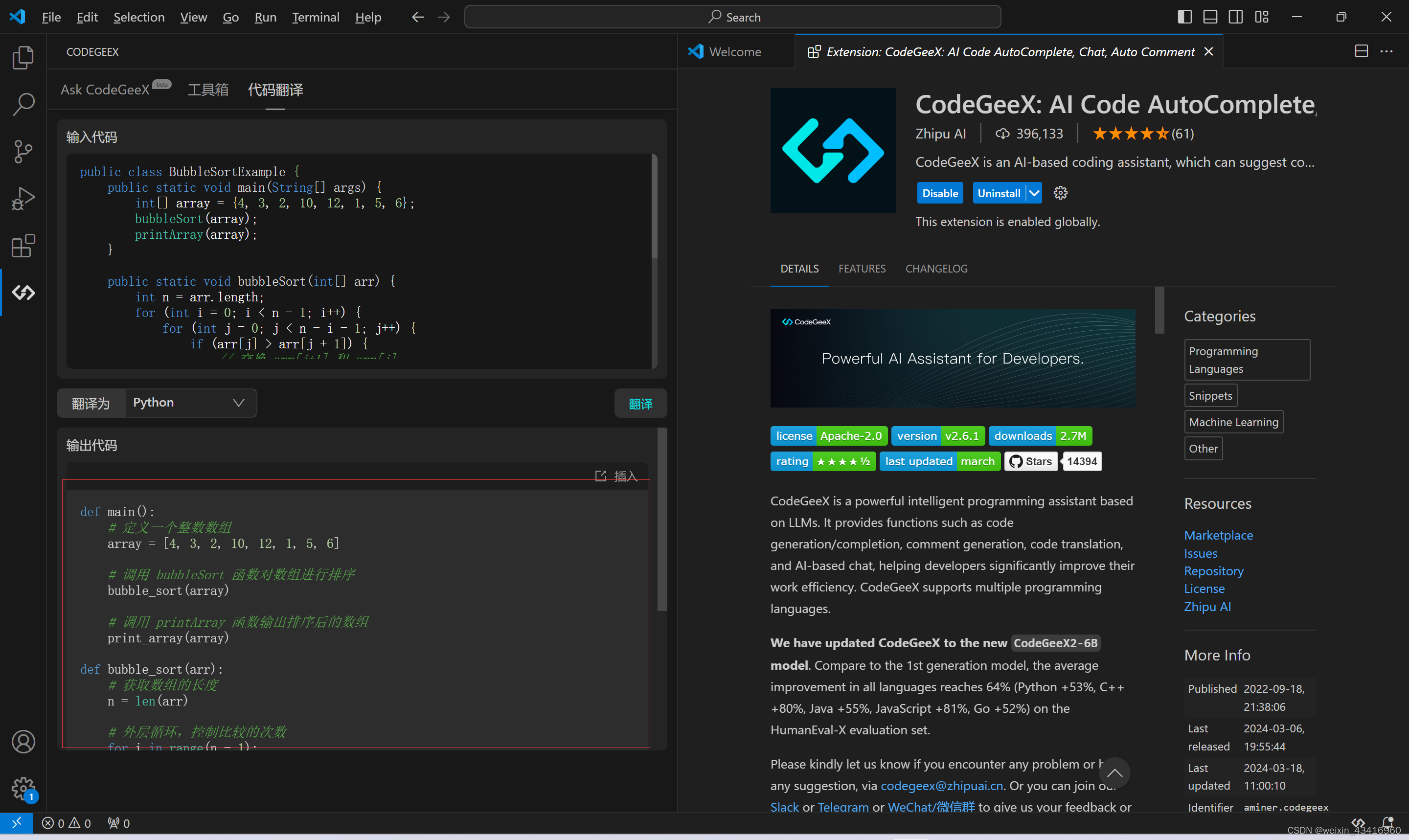The width and height of the screenshot is (1409, 840).
Task: Click the codegeex@zhipuai.cn email link
Action: 942,786
